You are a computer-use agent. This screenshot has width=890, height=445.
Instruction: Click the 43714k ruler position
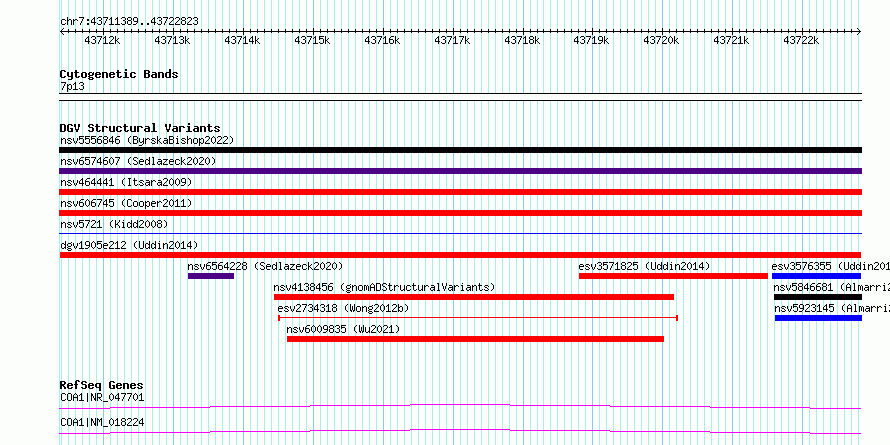[242, 40]
